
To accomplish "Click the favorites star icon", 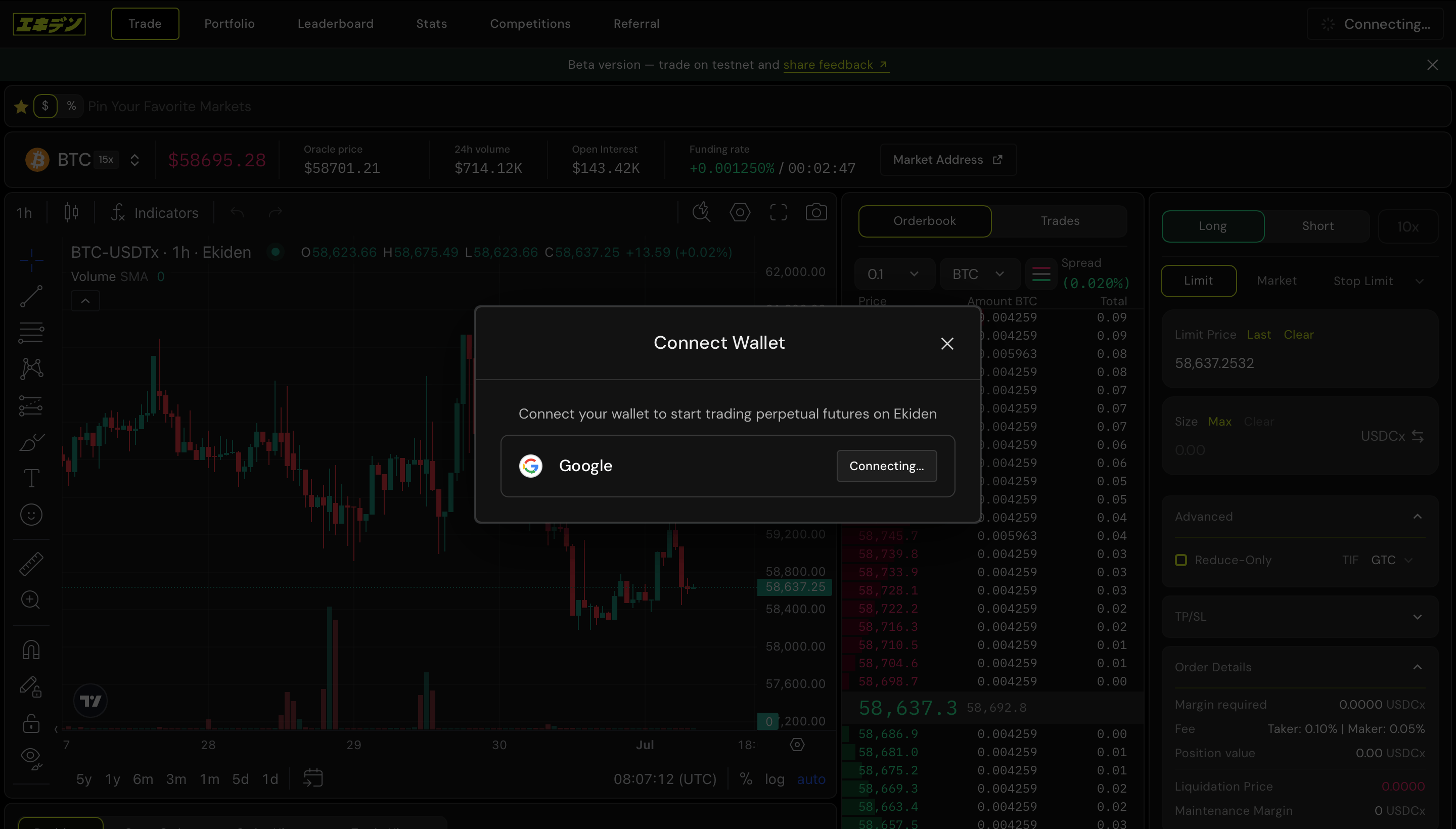I will (x=22, y=107).
